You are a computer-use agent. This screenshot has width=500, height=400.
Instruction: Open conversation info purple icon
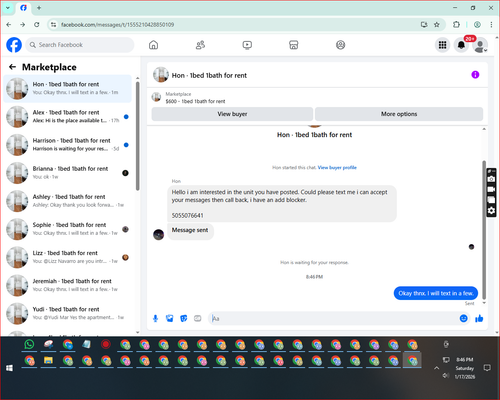tap(475, 75)
